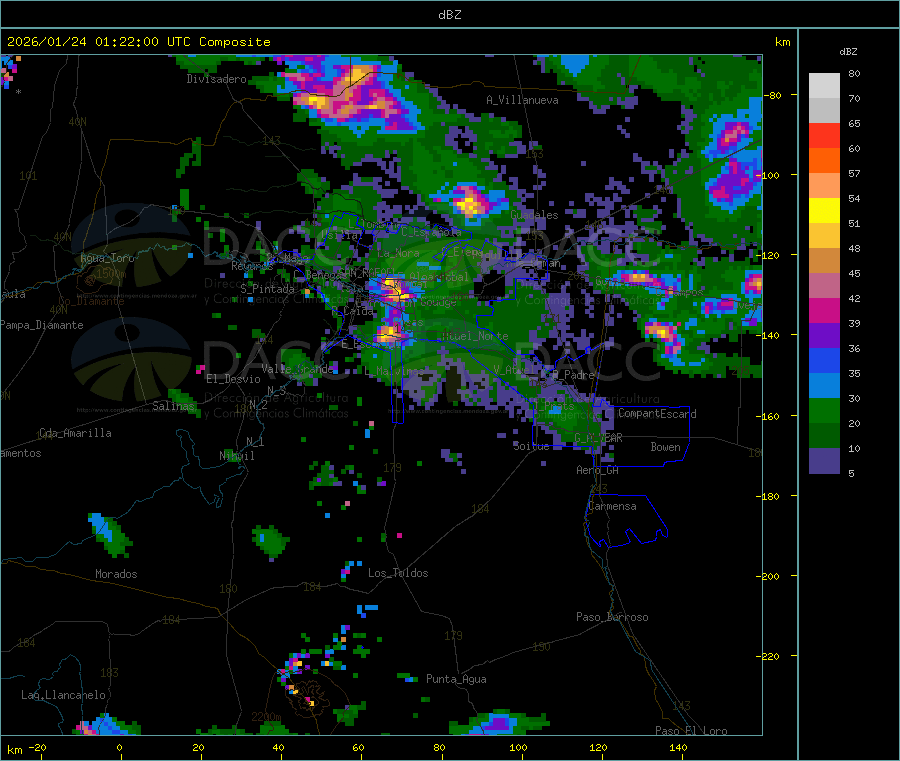The width and height of the screenshot is (900, 761).
Task: Pick the green 30 dBZ legend swatch
Action: point(824,410)
